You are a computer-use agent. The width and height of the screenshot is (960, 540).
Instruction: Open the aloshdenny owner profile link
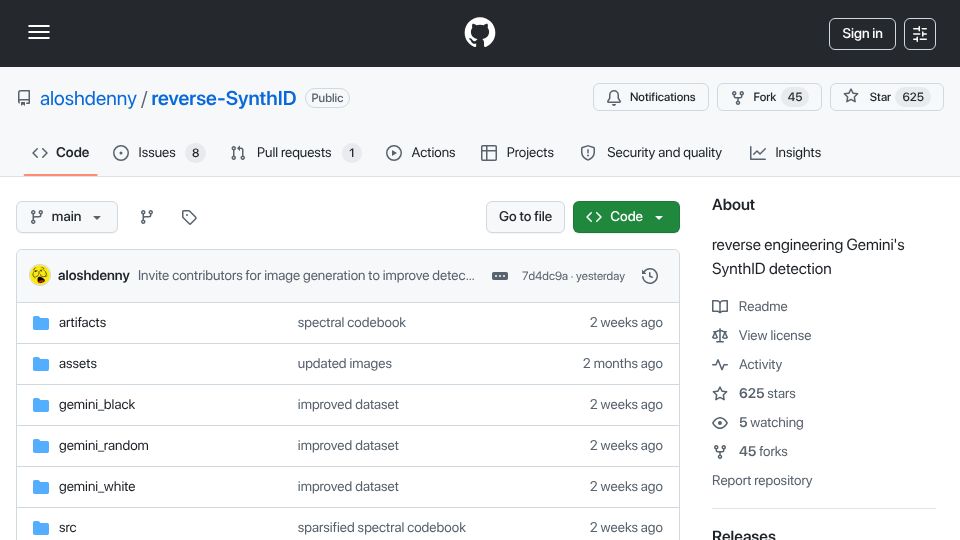88,98
